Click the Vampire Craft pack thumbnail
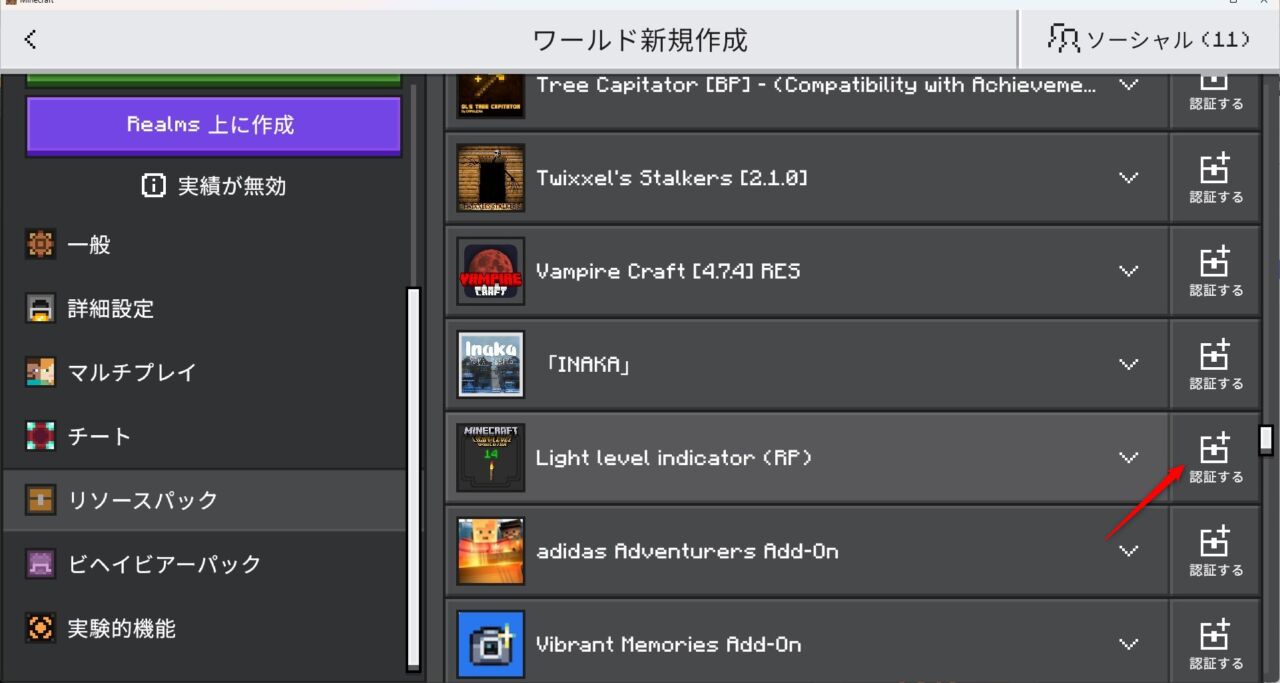This screenshot has width=1280, height=683. coord(491,271)
